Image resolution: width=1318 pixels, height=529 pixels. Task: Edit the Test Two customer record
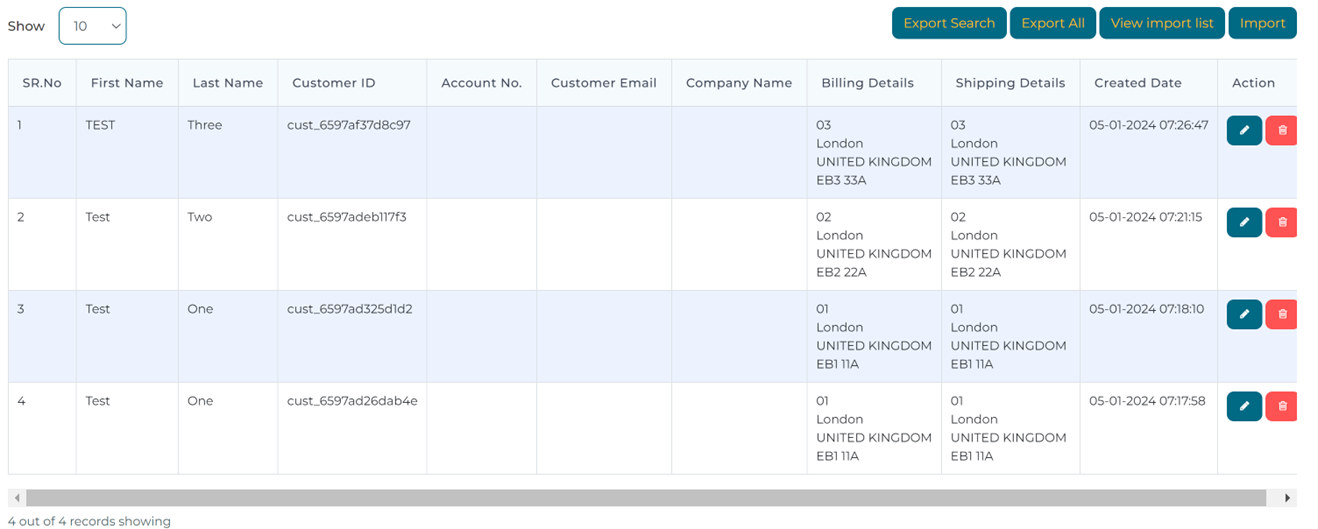tap(1244, 222)
